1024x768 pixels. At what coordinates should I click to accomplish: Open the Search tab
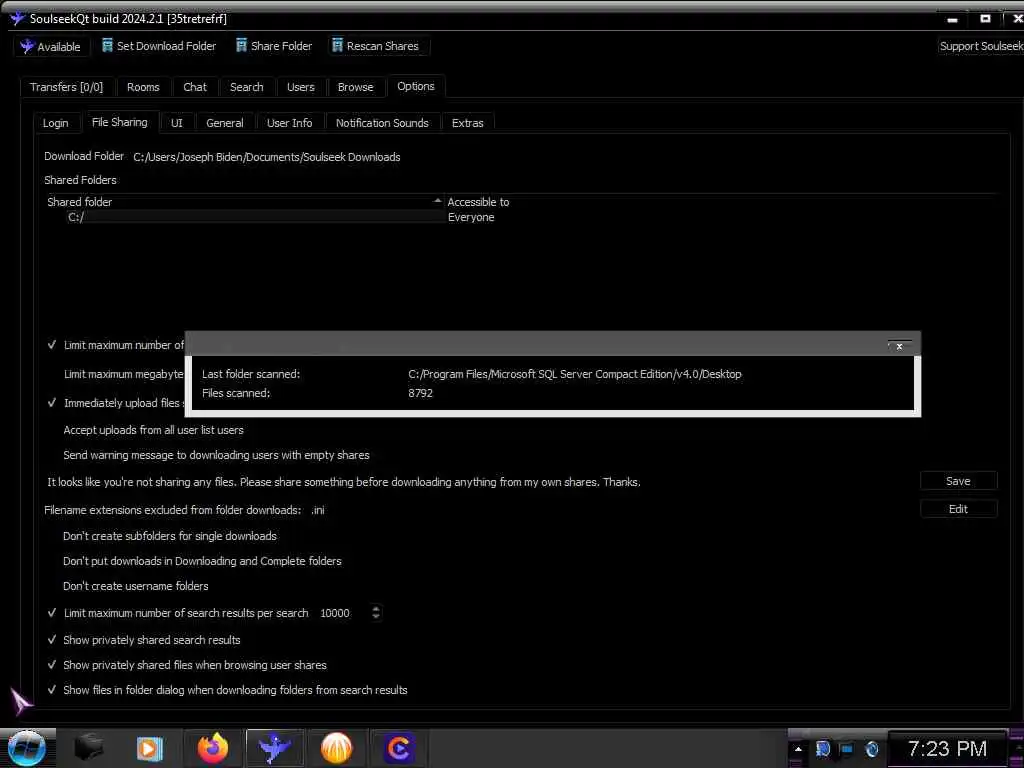pyautogui.click(x=246, y=87)
